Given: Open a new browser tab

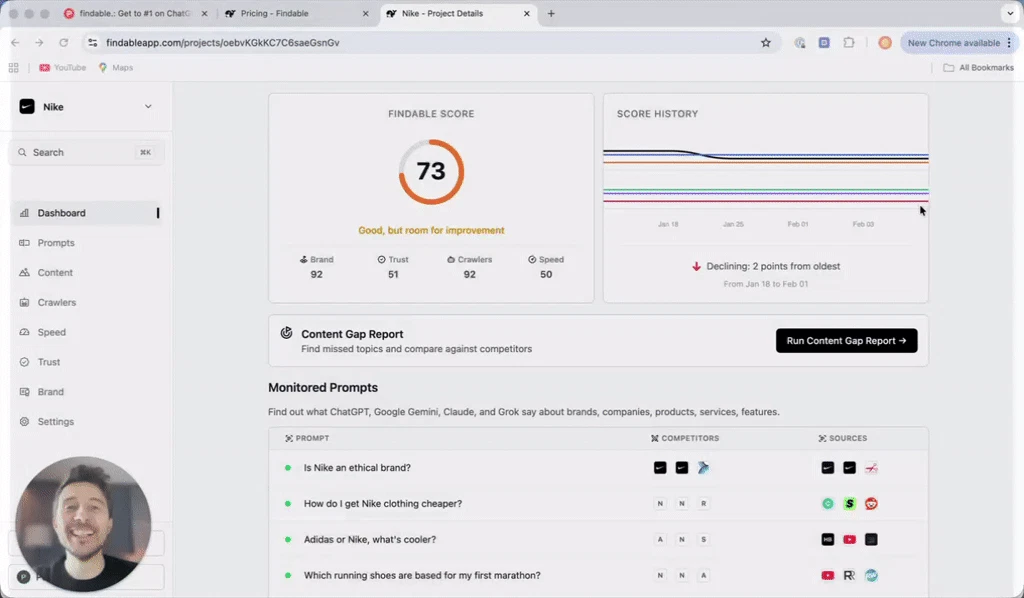Looking at the screenshot, I should point(551,13).
